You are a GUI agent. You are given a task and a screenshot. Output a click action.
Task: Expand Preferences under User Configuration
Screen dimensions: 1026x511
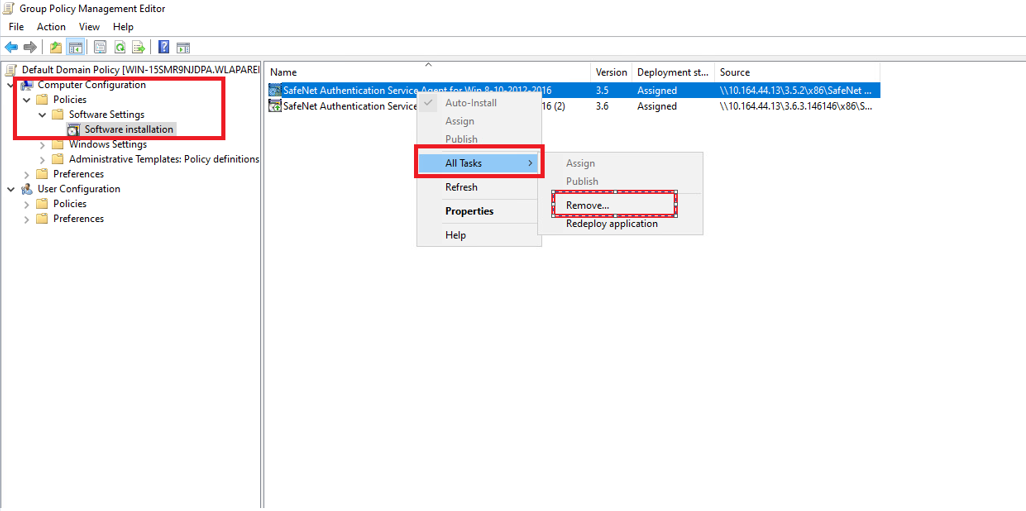click(x=26, y=219)
